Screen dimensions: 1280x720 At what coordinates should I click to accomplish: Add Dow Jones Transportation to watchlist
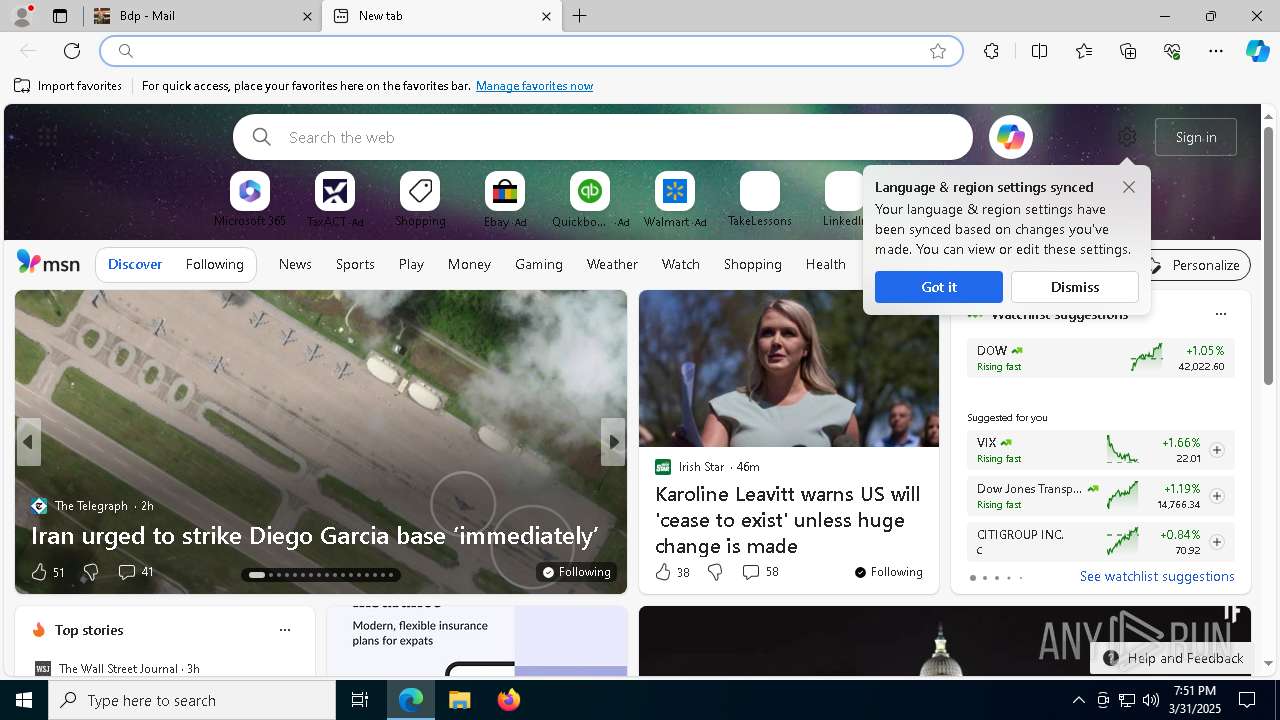1217,496
